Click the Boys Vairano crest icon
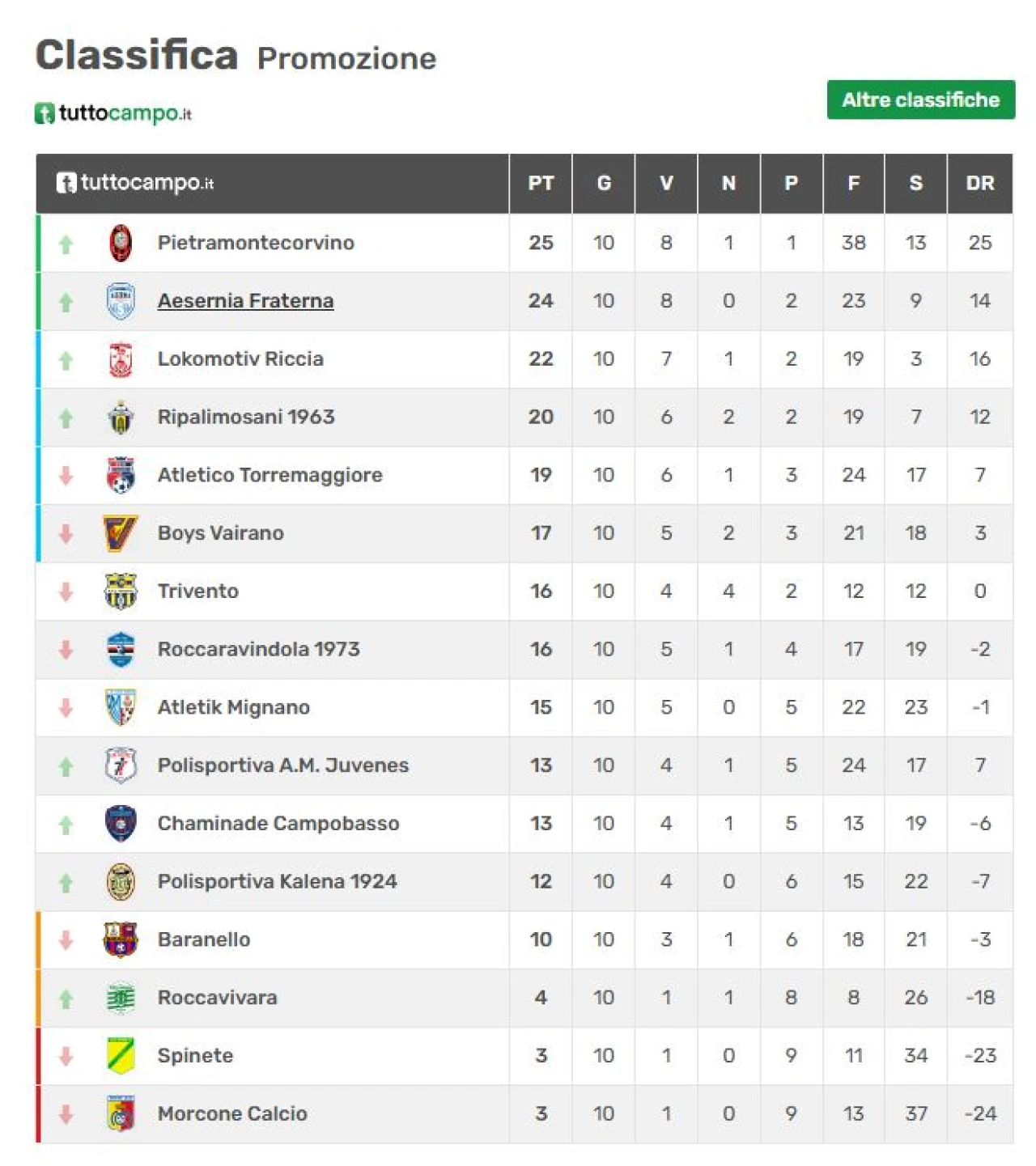 pos(121,533)
